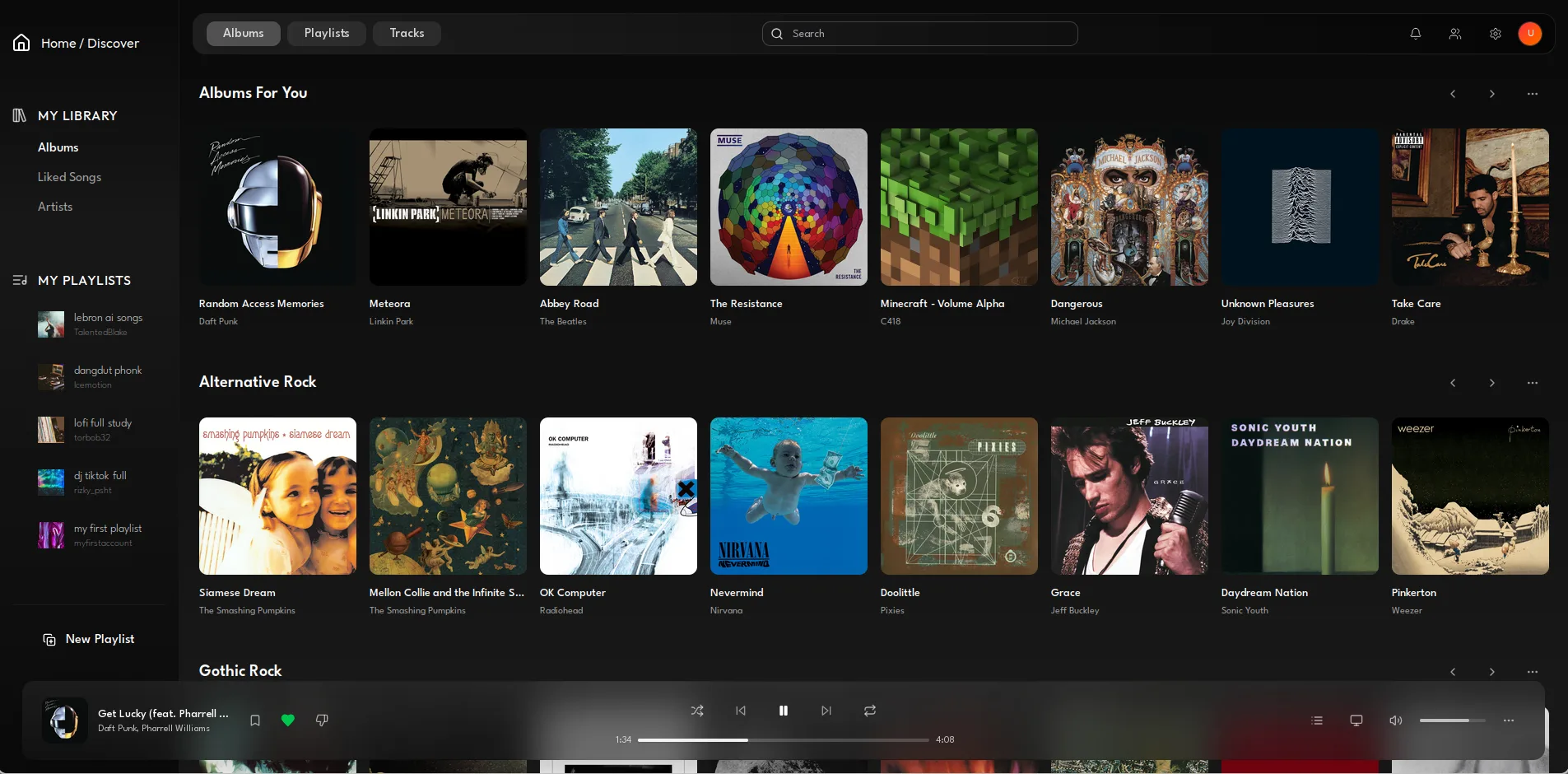1568x774 pixels.
Task: Click the Siamese Dream album title
Action: point(237,593)
